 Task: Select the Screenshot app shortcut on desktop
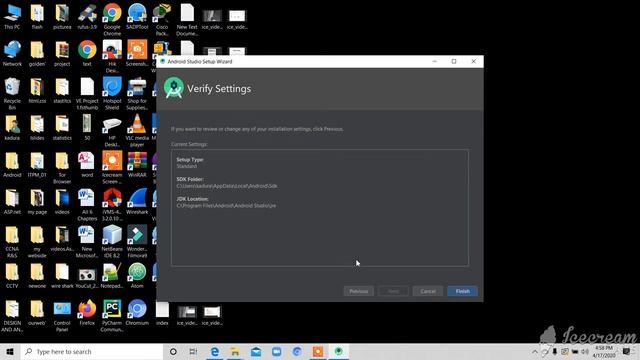coord(137,54)
